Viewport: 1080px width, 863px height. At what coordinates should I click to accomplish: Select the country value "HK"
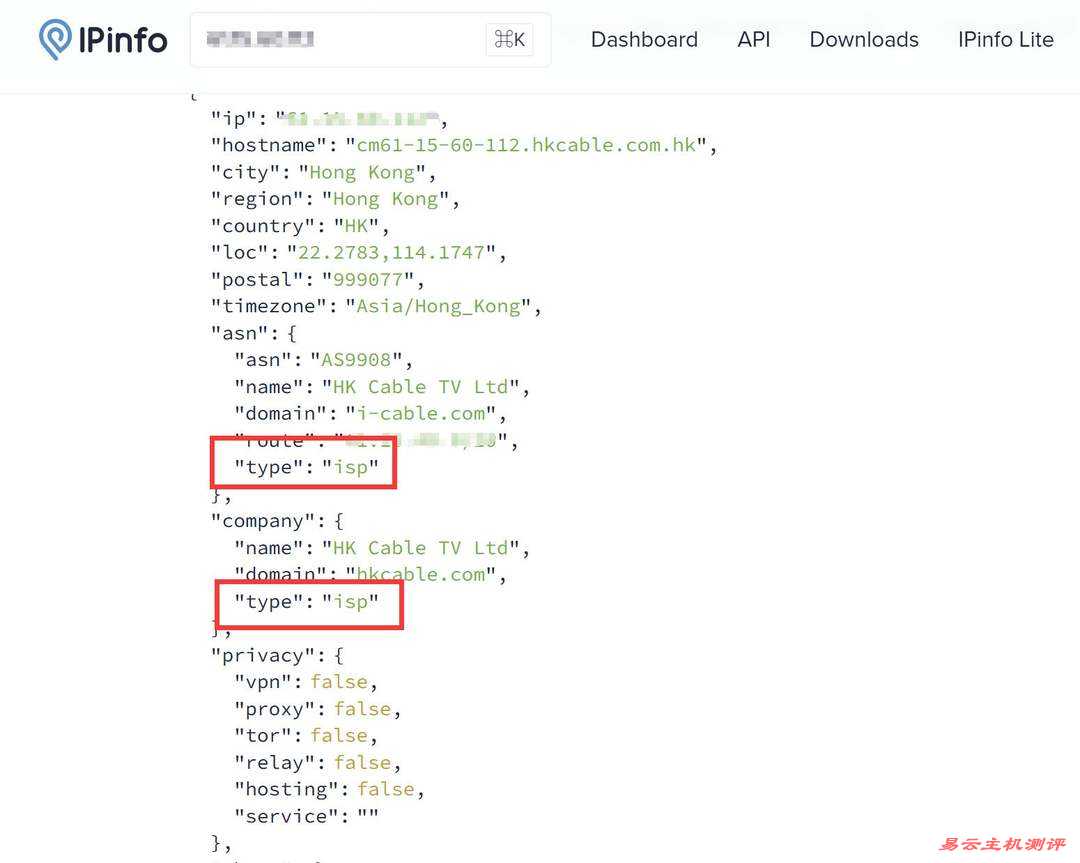356,226
